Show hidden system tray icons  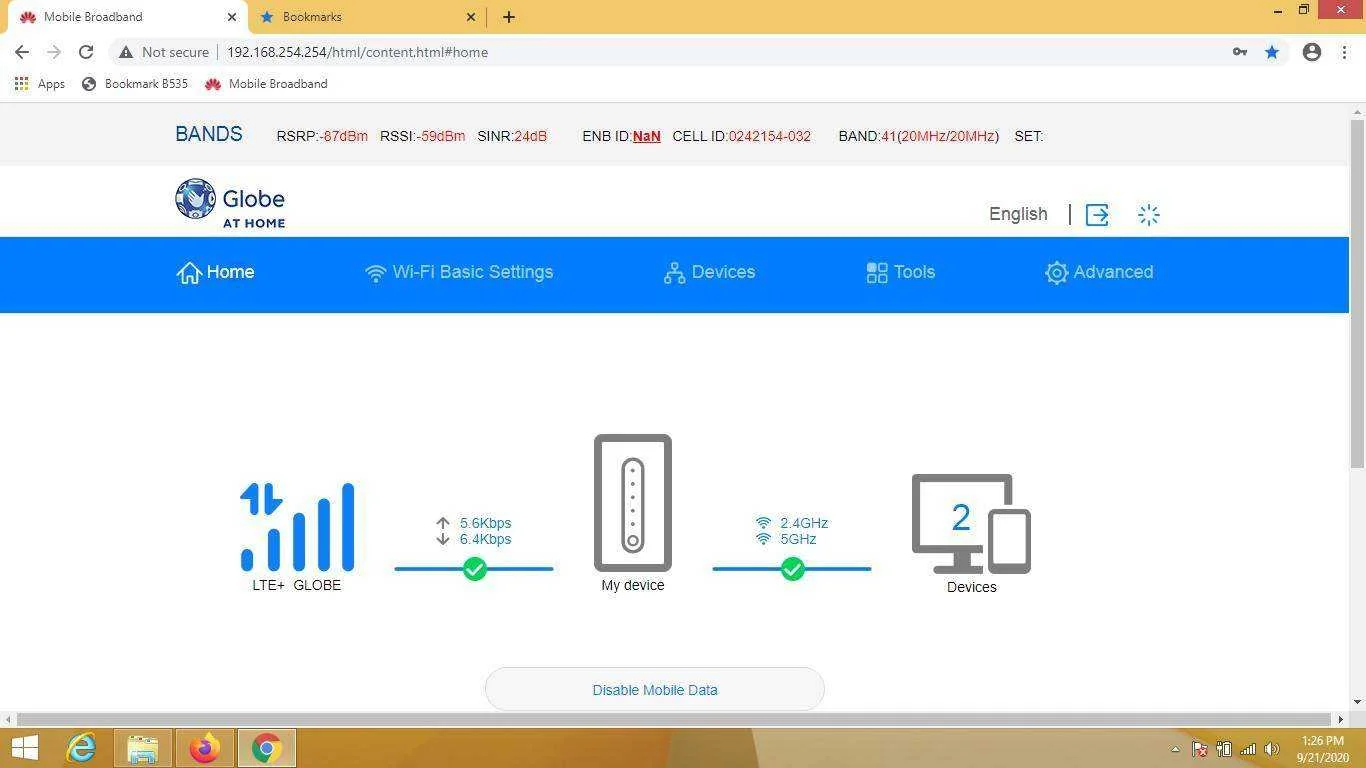point(1175,749)
